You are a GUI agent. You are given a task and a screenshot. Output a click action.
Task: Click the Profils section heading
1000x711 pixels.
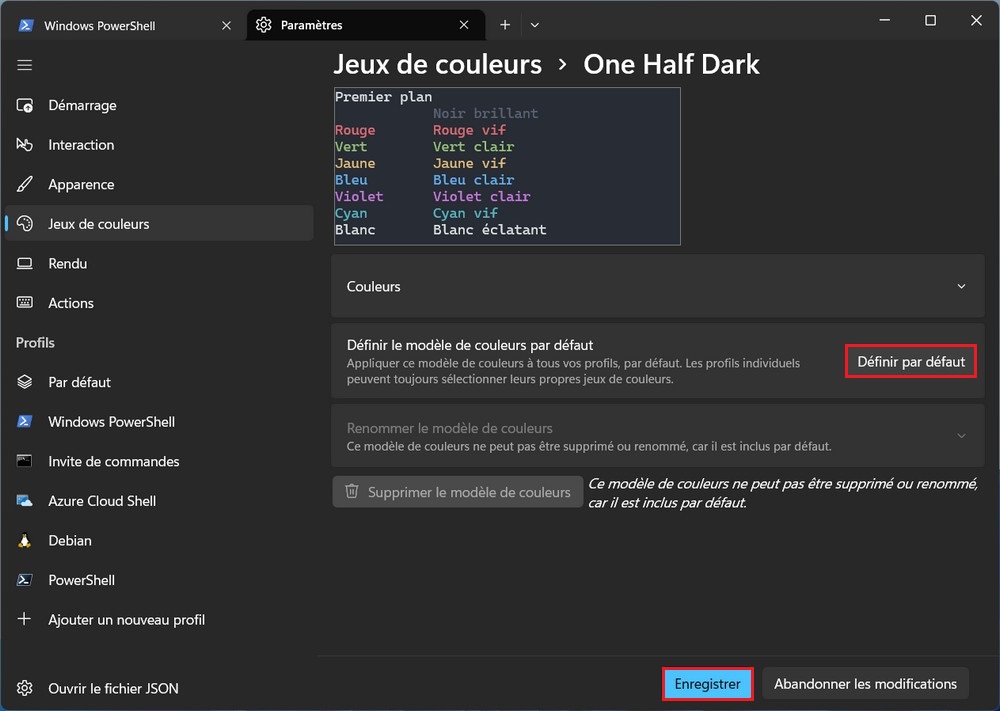[35, 342]
